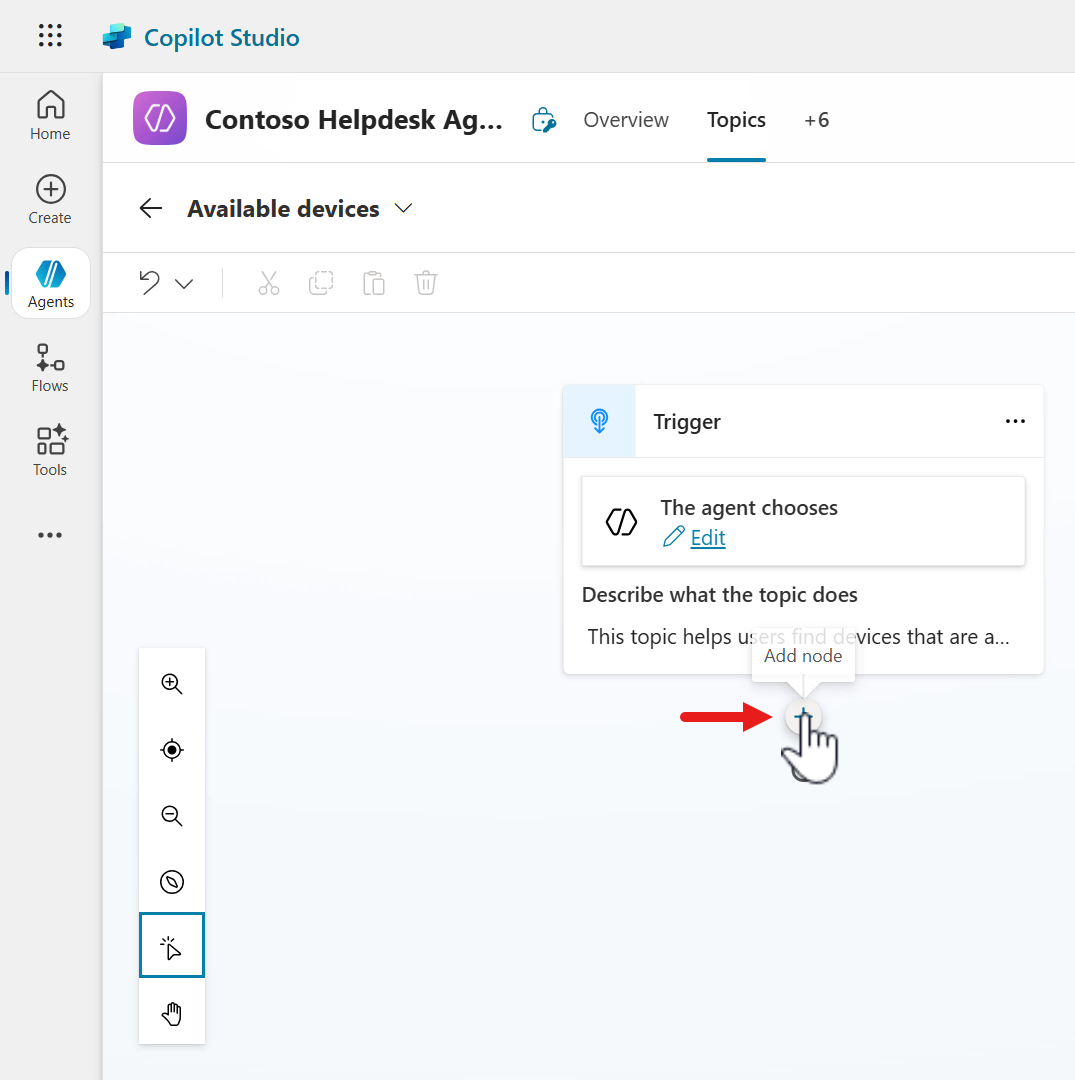Open the undo history dropdown arrow
This screenshot has width=1075, height=1080.
pos(184,284)
